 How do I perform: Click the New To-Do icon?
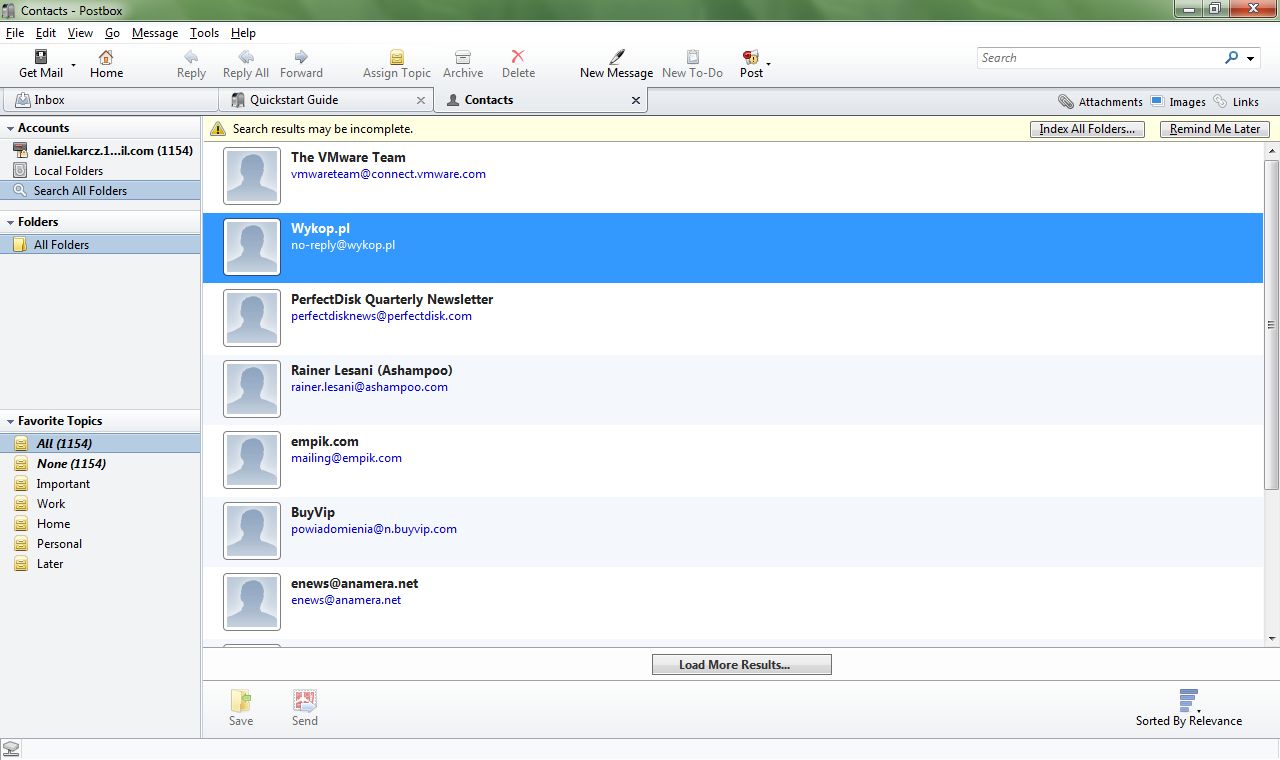[692, 57]
